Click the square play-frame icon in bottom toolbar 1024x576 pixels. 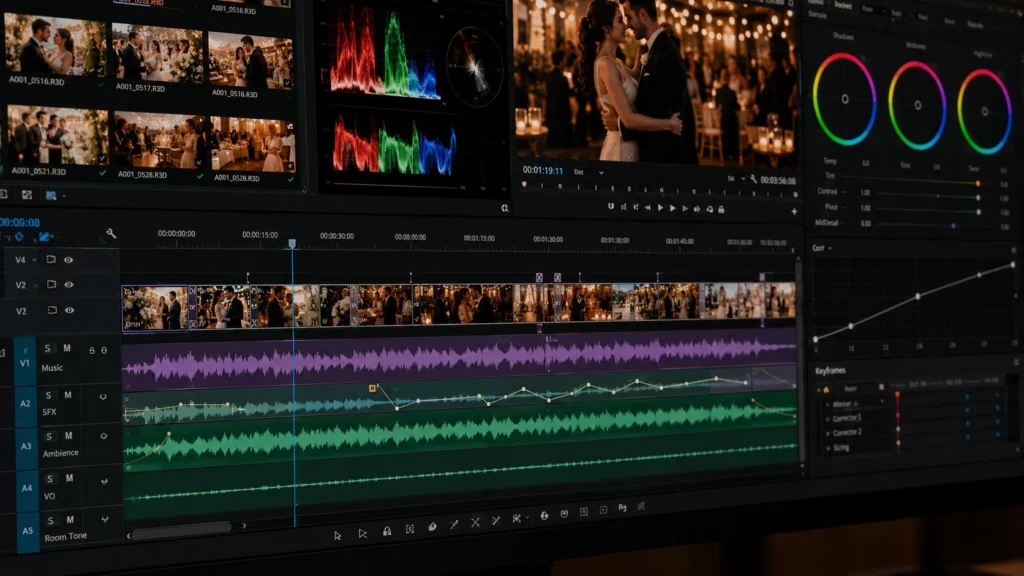click(x=603, y=509)
